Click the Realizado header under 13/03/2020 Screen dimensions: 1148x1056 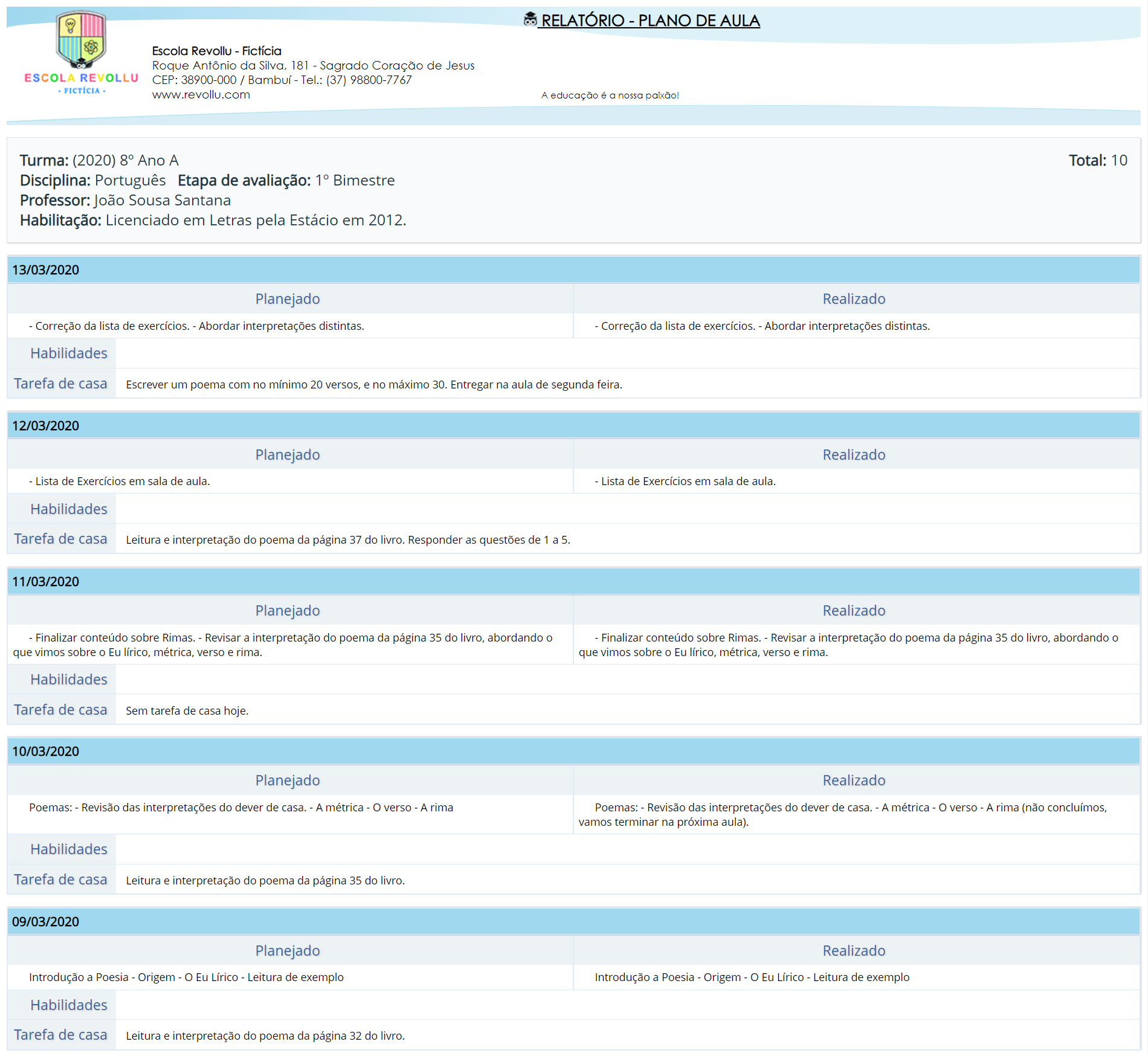854,299
